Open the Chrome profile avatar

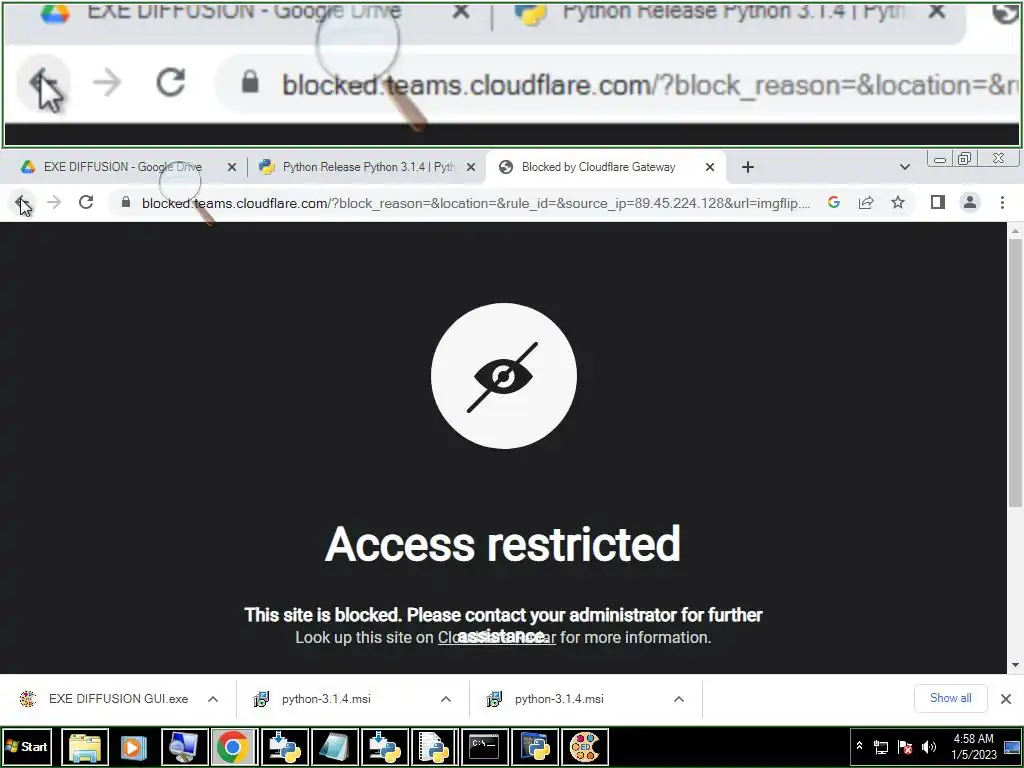pos(970,202)
